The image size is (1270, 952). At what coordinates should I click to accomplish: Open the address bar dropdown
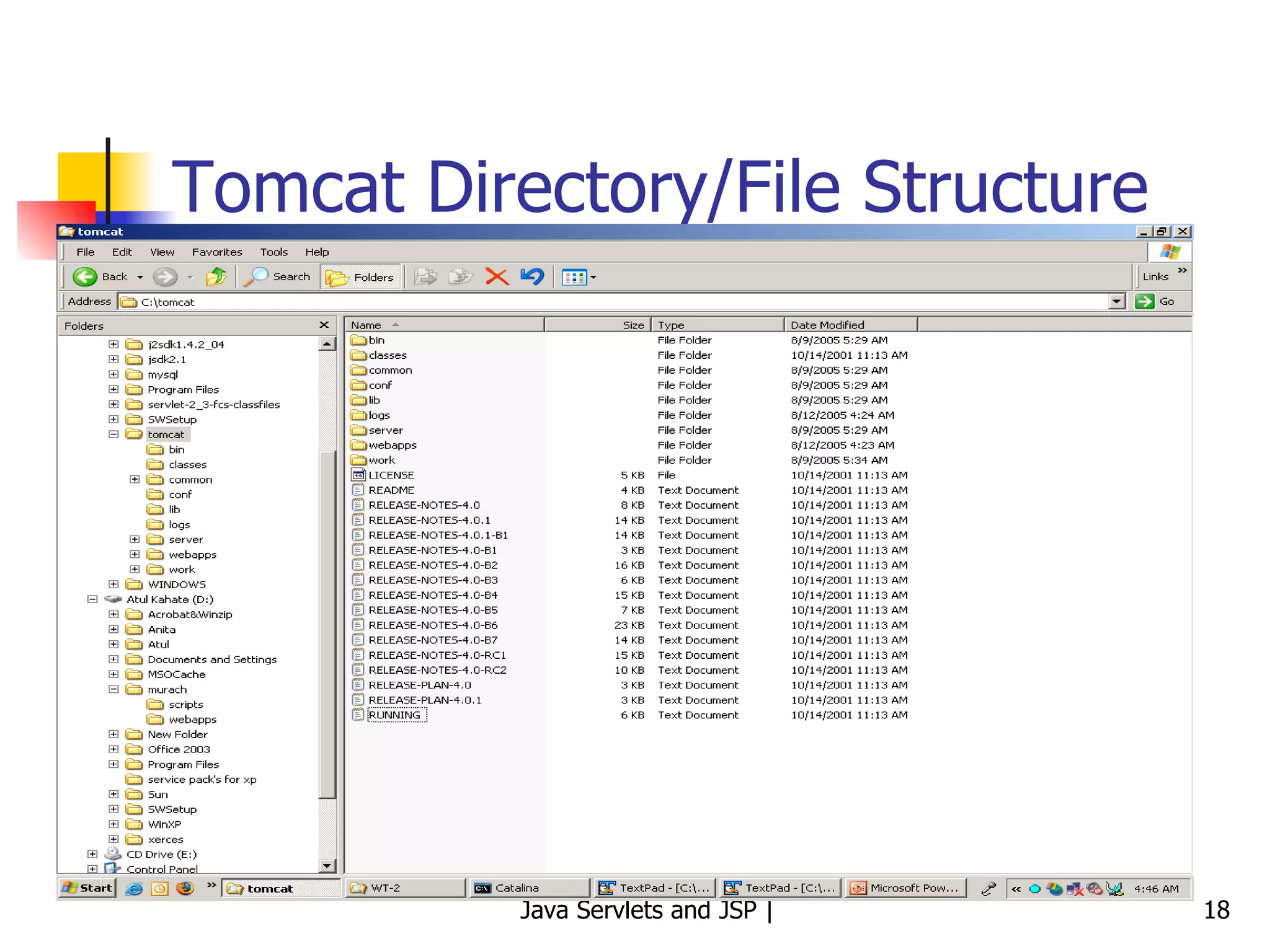tap(1116, 301)
